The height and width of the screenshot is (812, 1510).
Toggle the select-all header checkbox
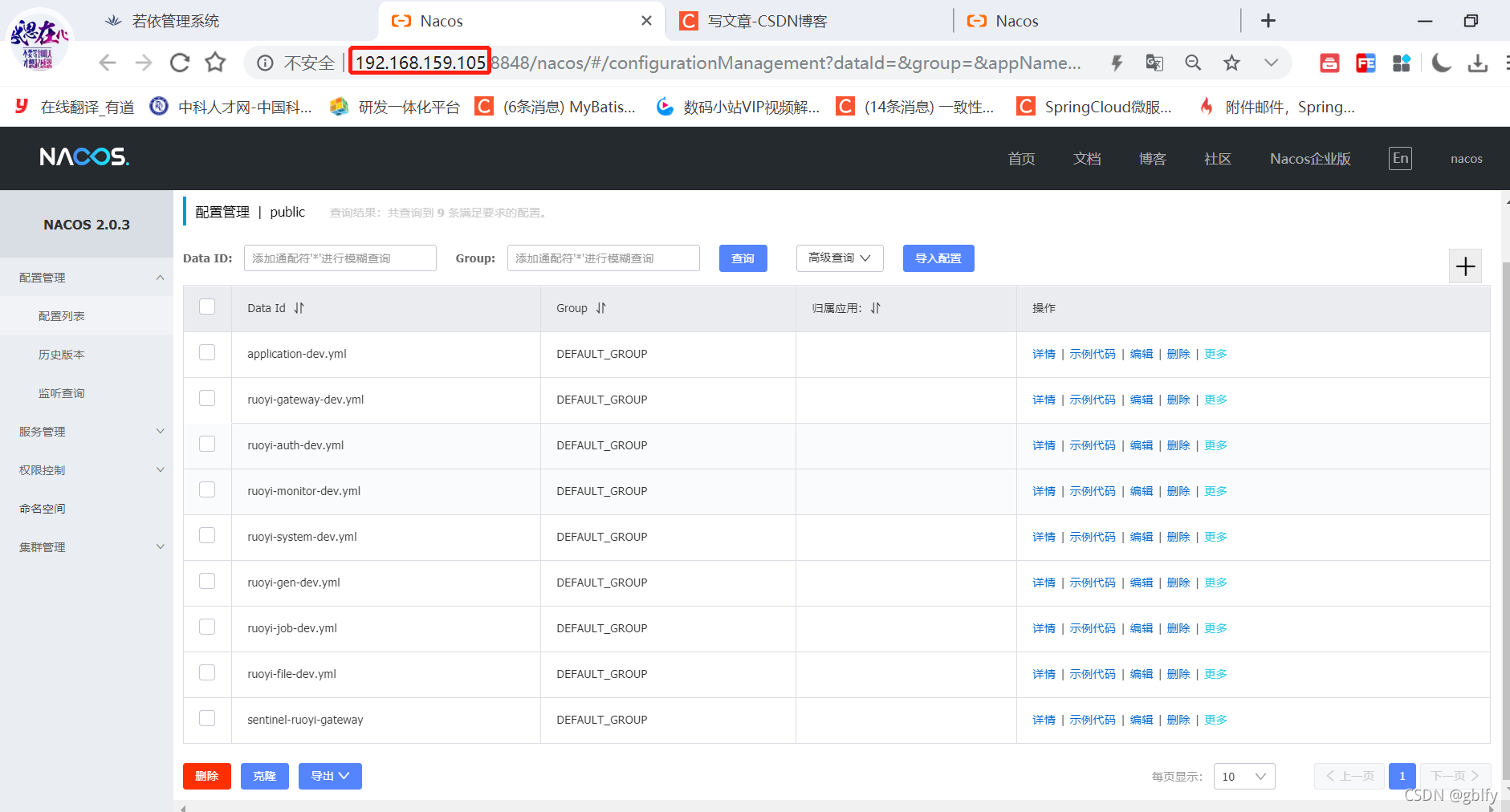[207, 307]
